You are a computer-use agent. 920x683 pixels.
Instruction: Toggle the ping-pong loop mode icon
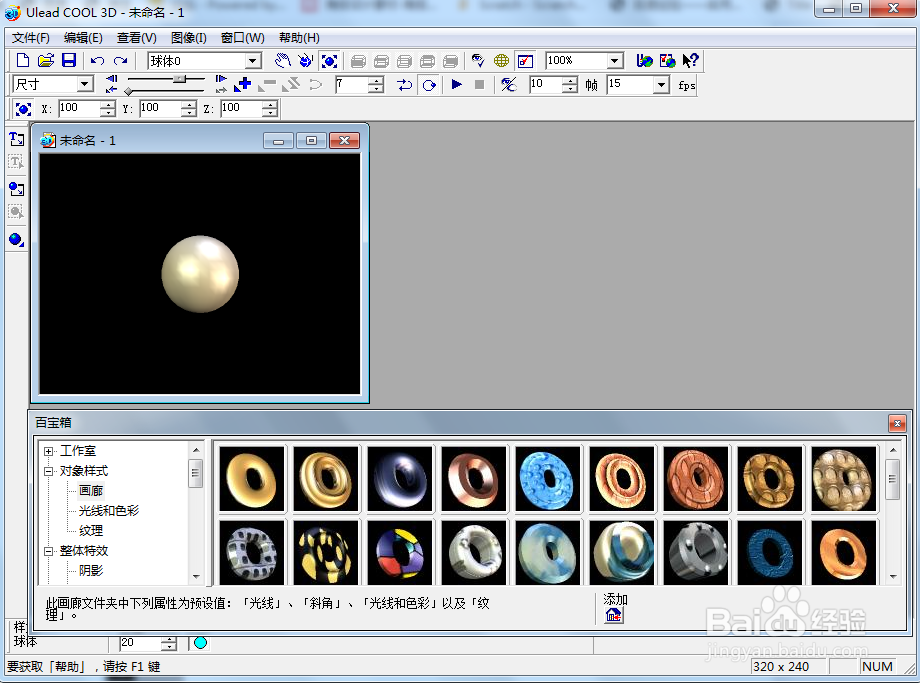coord(405,84)
